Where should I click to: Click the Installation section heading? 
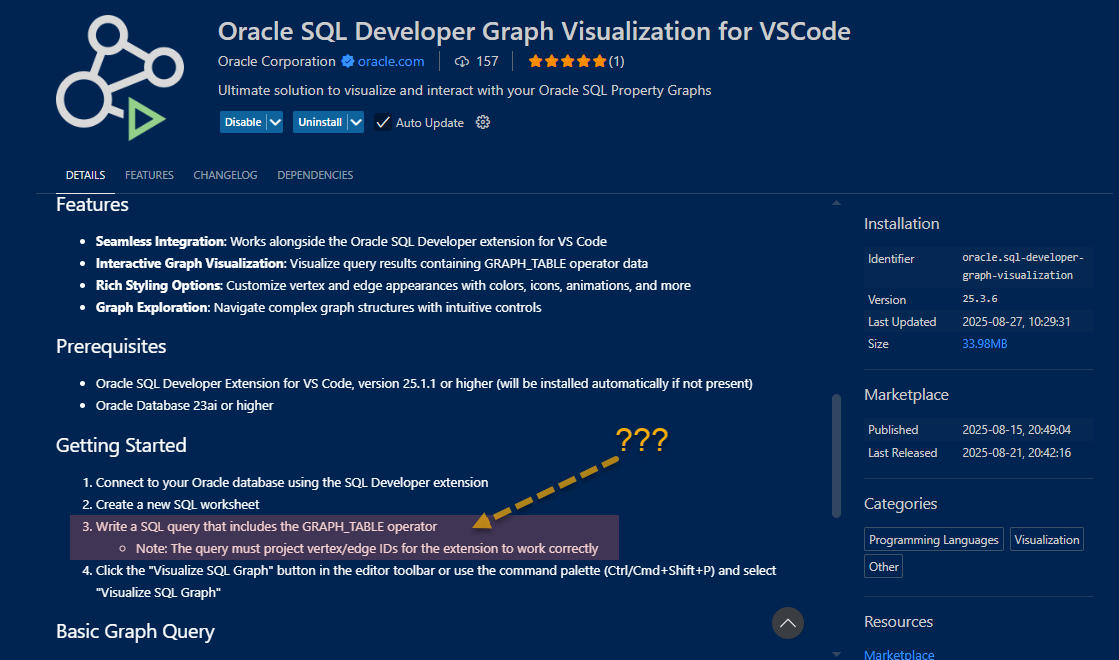tap(901, 223)
